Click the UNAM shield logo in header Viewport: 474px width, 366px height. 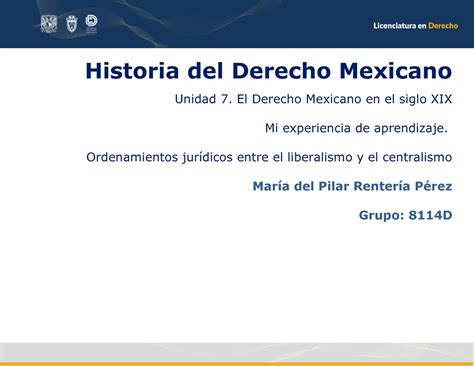click(49, 24)
